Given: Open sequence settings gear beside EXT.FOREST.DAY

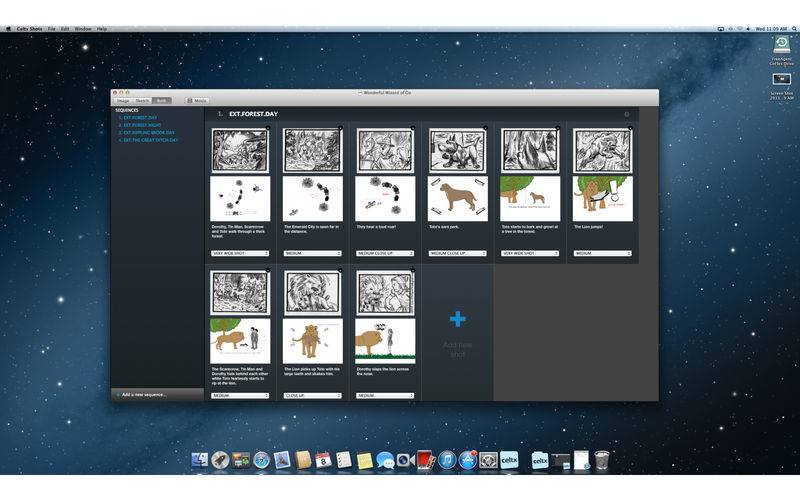Looking at the screenshot, I should tap(627, 114).
